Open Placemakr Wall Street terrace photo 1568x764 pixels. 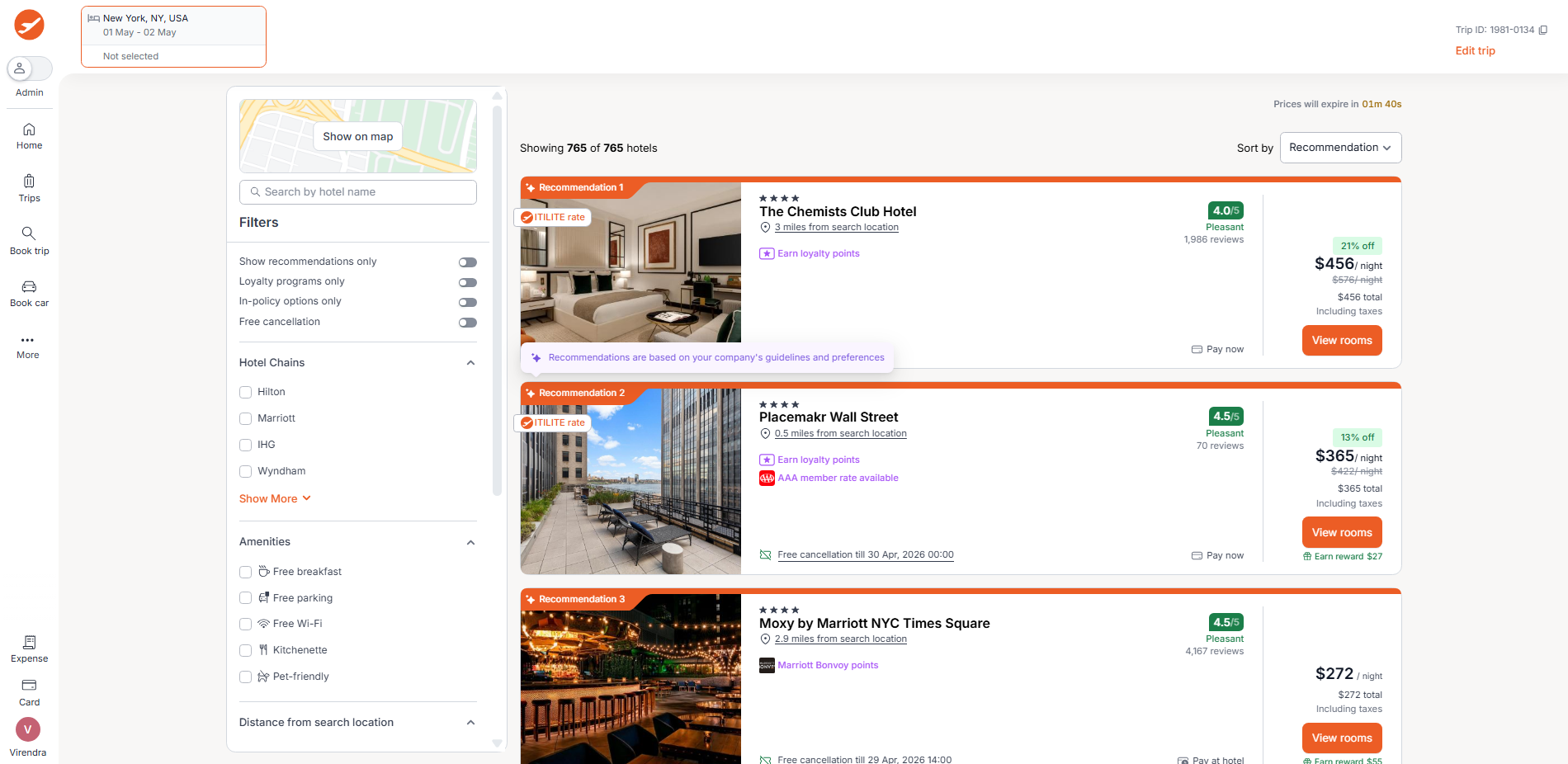click(631, 482)
